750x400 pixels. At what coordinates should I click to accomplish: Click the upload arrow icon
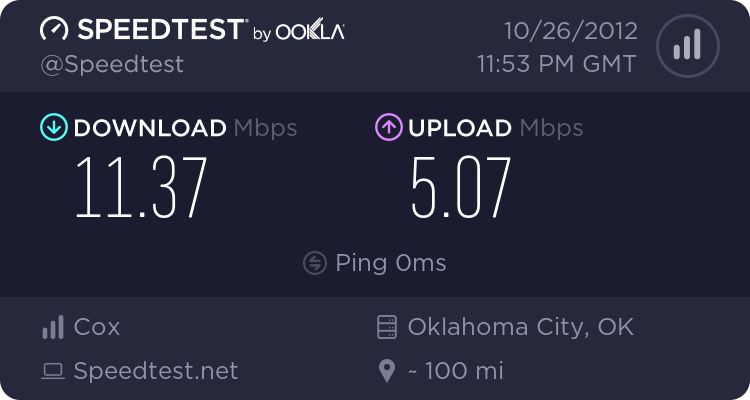tap(388, 128)
